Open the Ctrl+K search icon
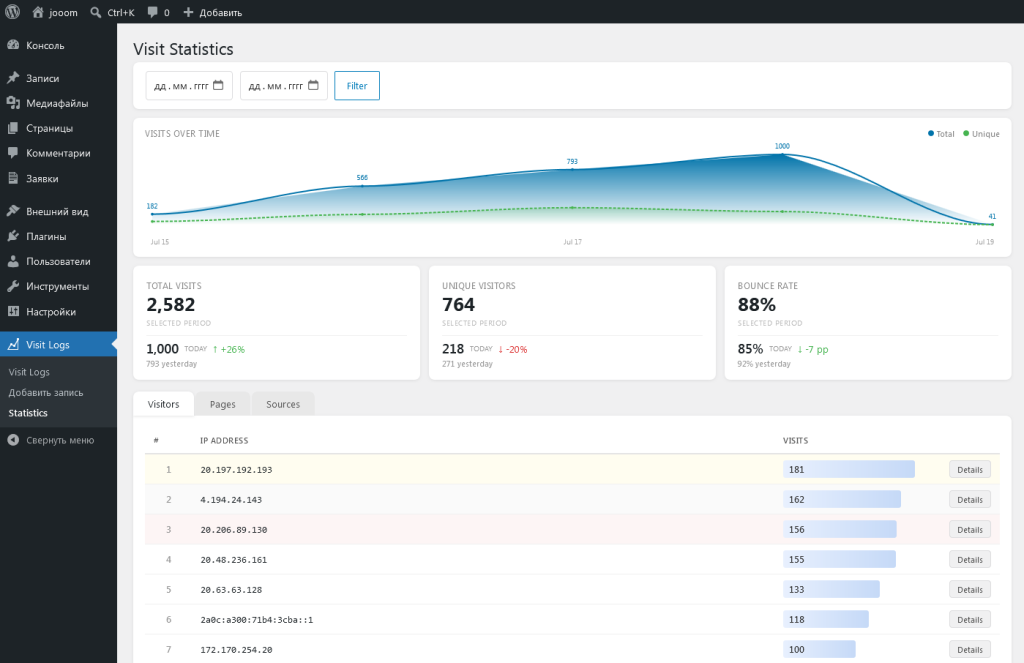Viewport: 1024px width, 663px height. [96, 12]
